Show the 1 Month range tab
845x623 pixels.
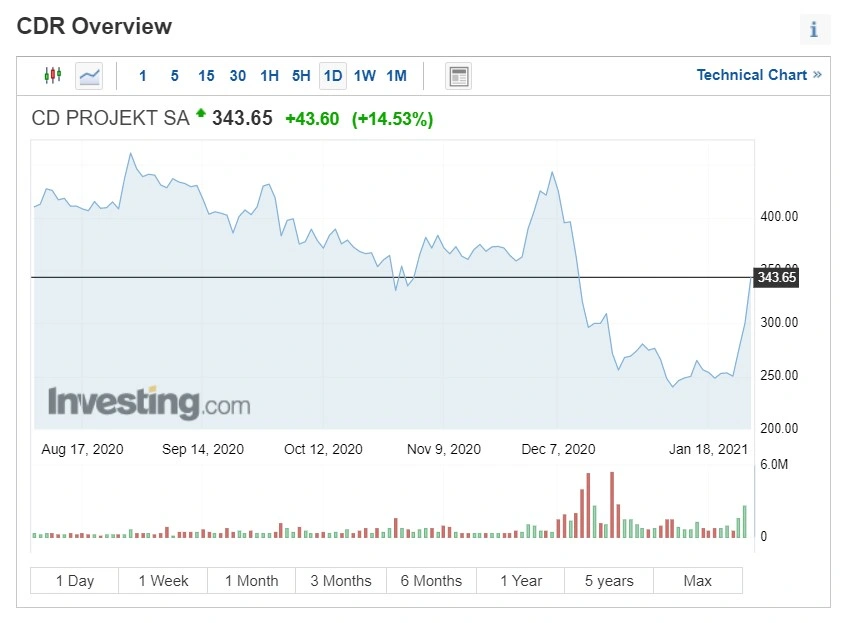point(252,581)
